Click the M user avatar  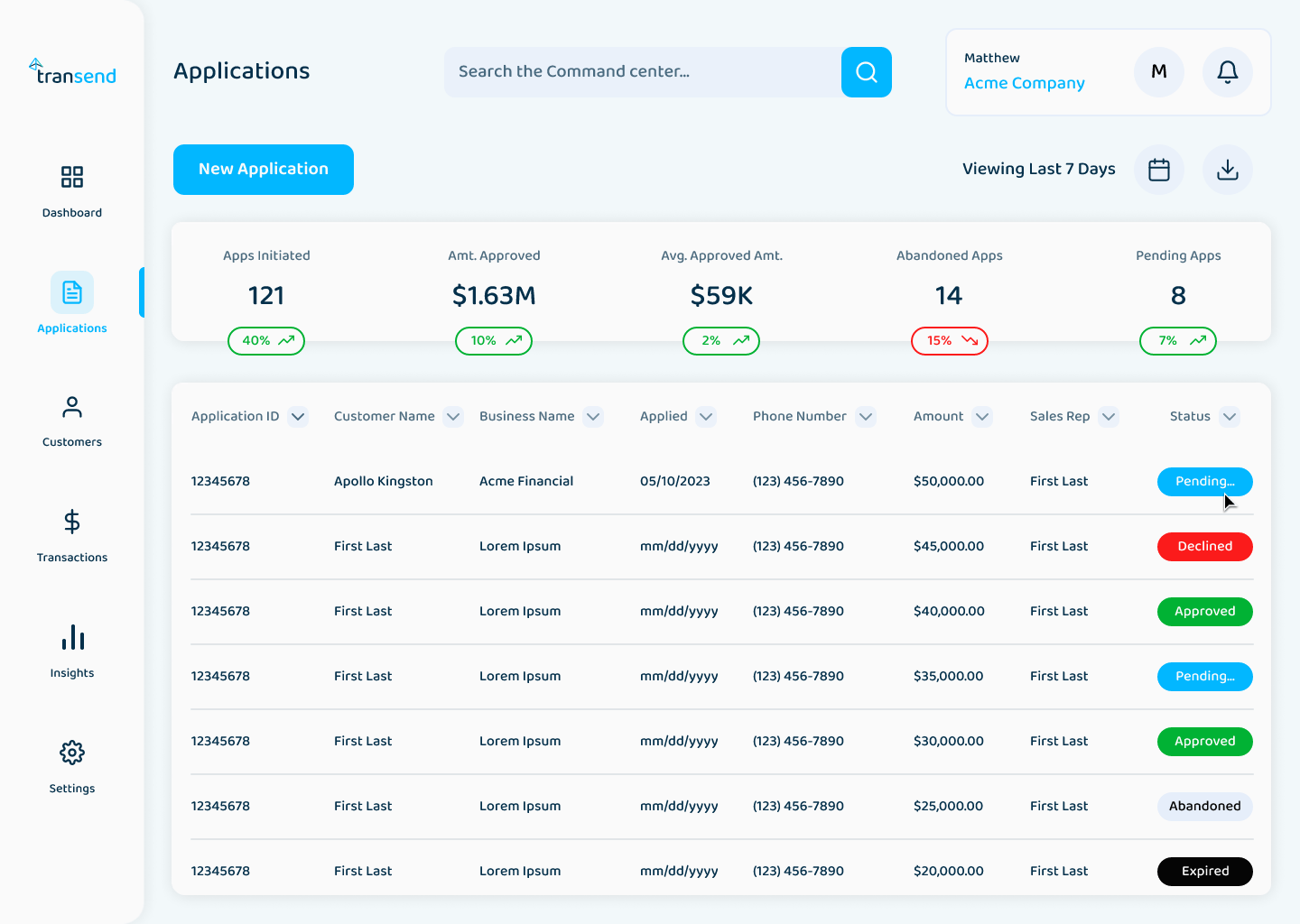(1159, 72)
